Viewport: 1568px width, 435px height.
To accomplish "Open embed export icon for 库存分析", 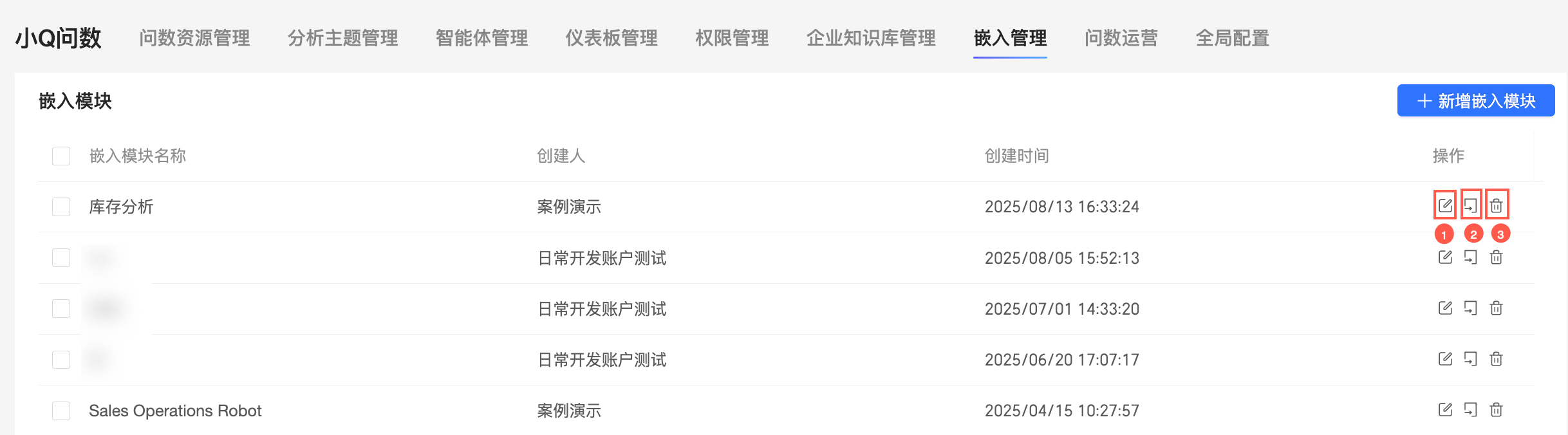I will (x=1471, y=206).
